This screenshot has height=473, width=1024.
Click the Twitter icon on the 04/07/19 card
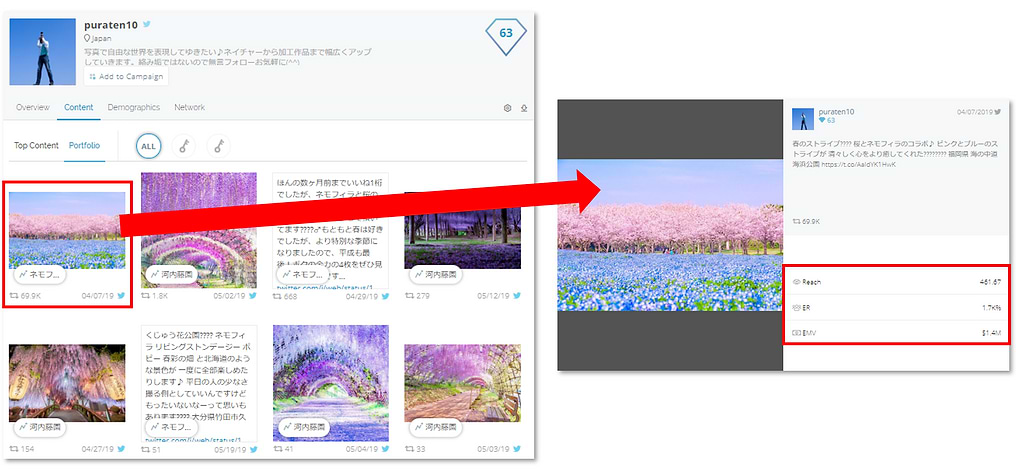pyautogui.click(x=122, y=296)
